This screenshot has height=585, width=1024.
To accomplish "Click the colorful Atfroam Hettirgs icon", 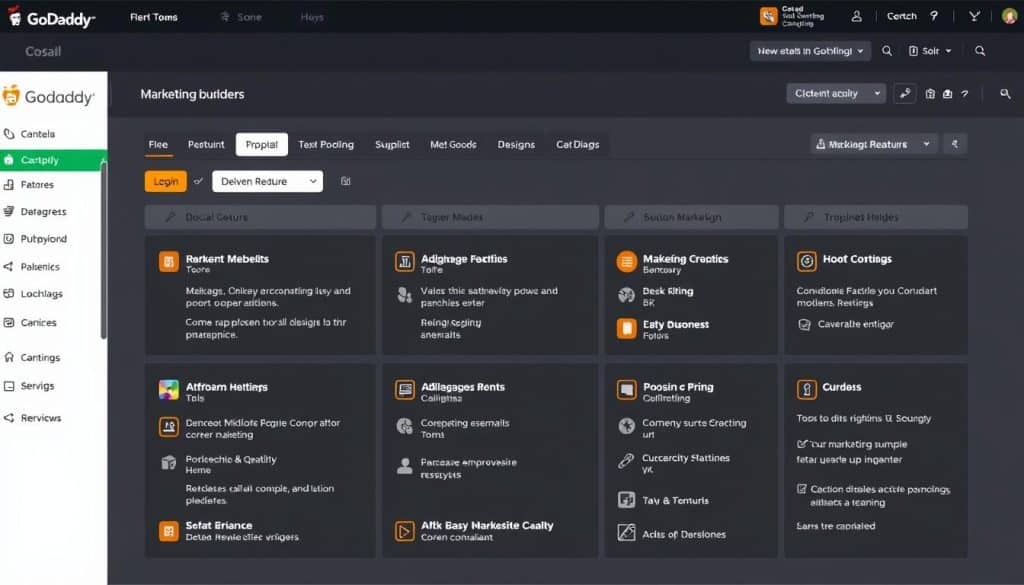I will pos(168,390).
